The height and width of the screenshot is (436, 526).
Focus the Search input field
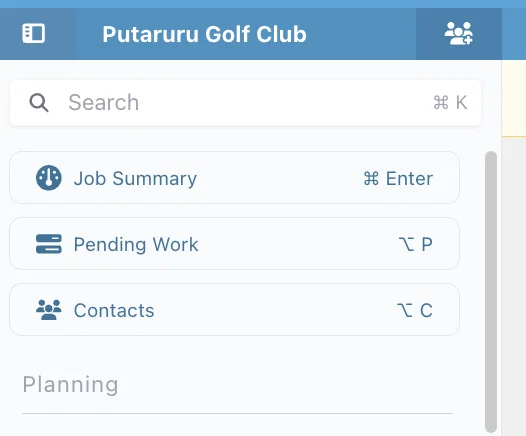coord(245,103)
